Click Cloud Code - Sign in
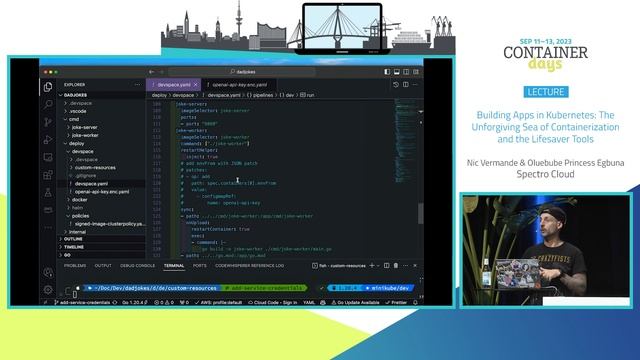 [x=273, y=302]
